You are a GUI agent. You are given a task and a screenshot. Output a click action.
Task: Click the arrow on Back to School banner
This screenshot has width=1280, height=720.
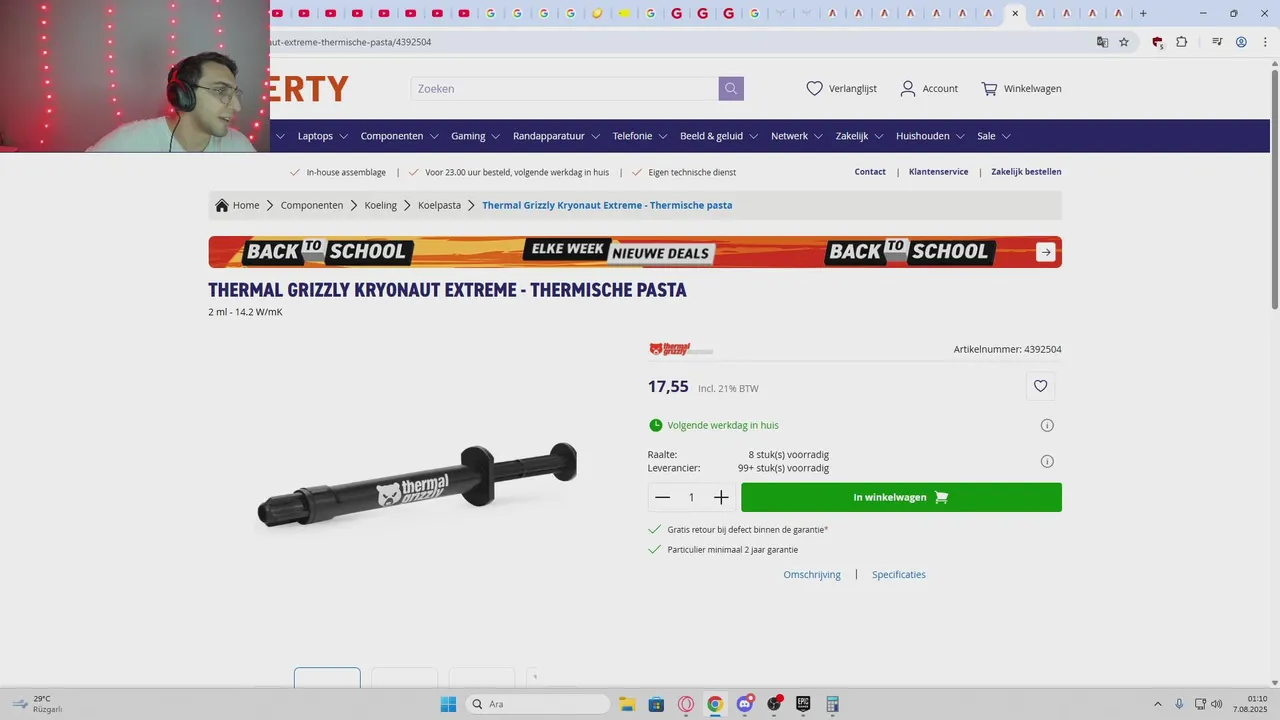point(1046,252)
